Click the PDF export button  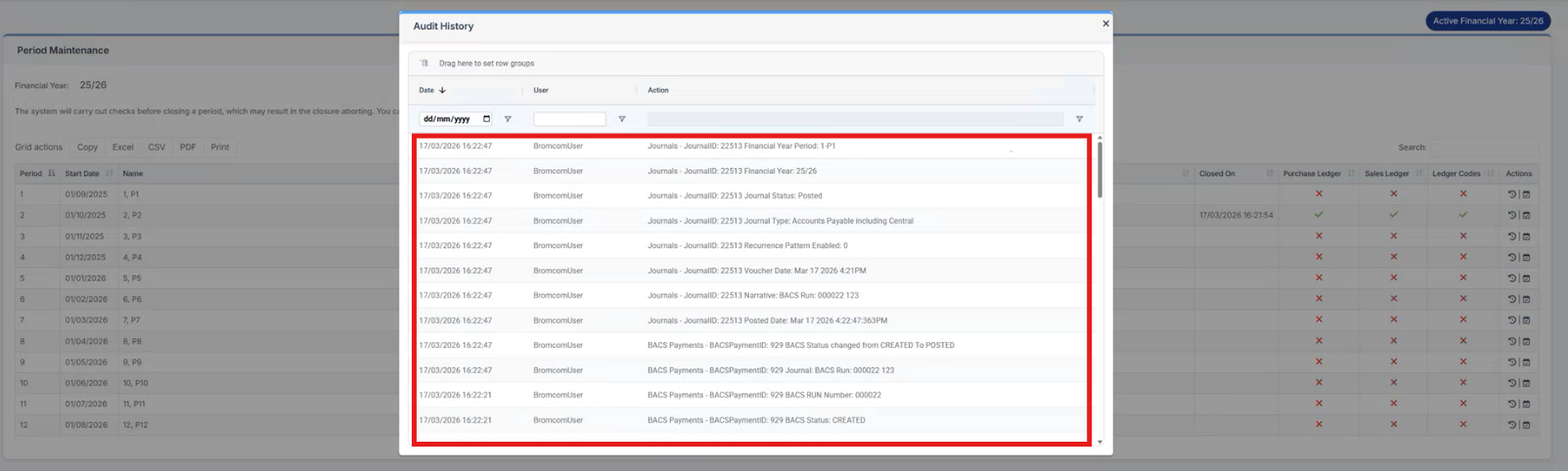(188, 148)
